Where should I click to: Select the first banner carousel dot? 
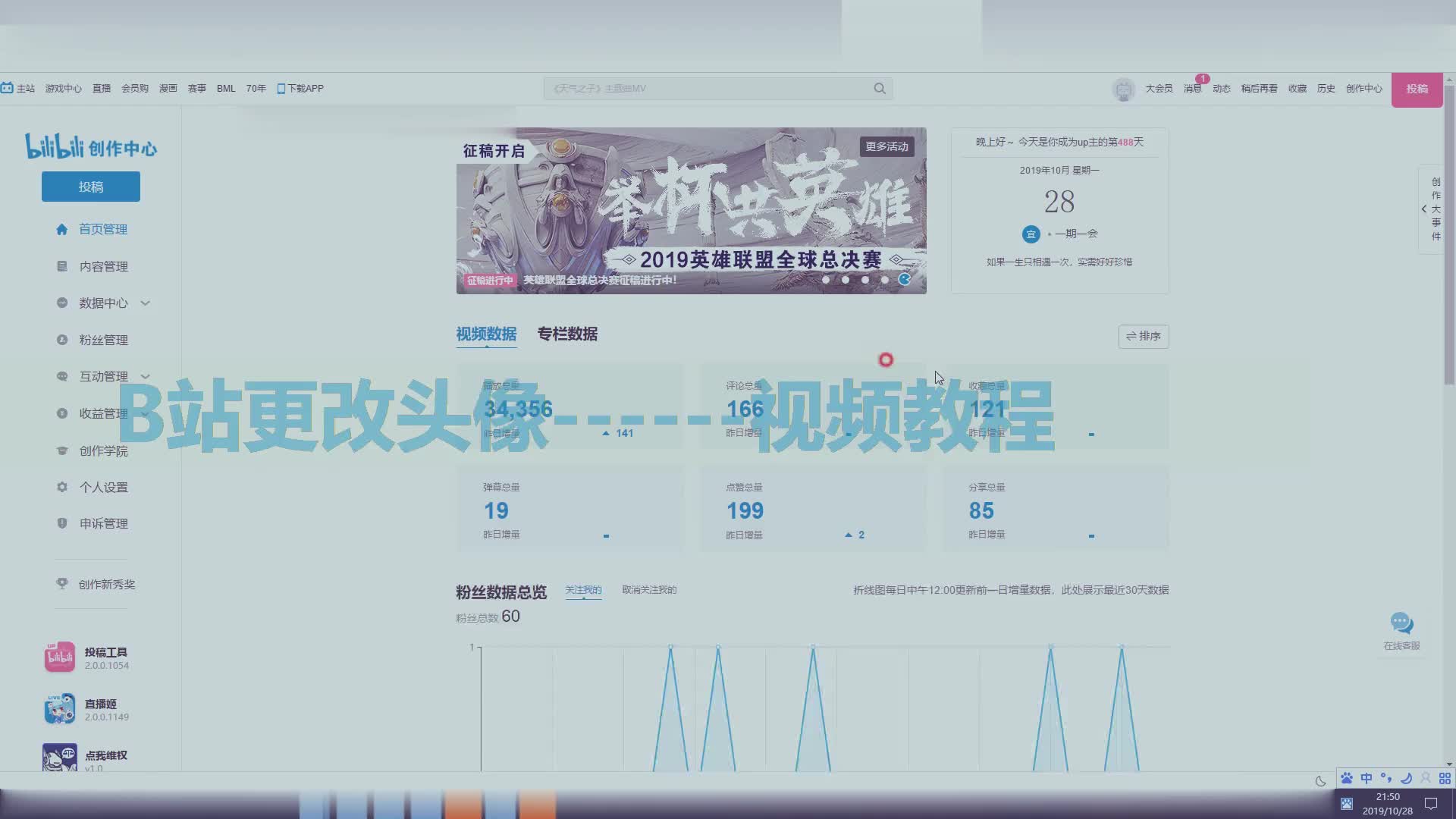(x=826, y=280)
